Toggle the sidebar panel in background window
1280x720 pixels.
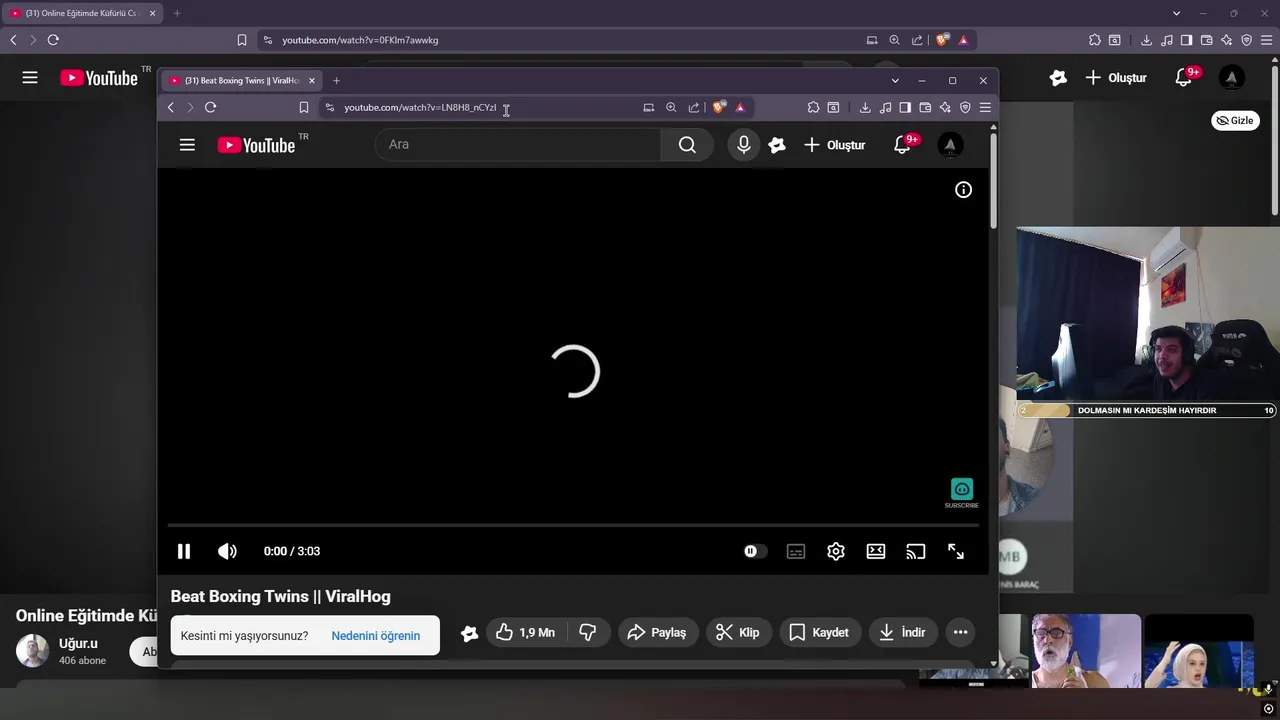coord(1186,40)
